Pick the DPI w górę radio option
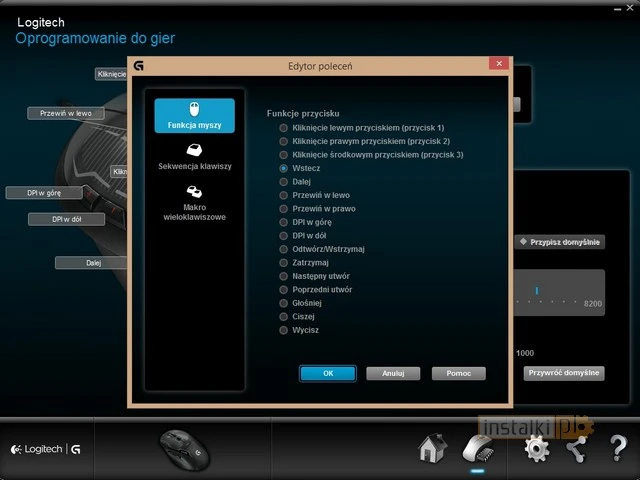 (x=283, y=222)
